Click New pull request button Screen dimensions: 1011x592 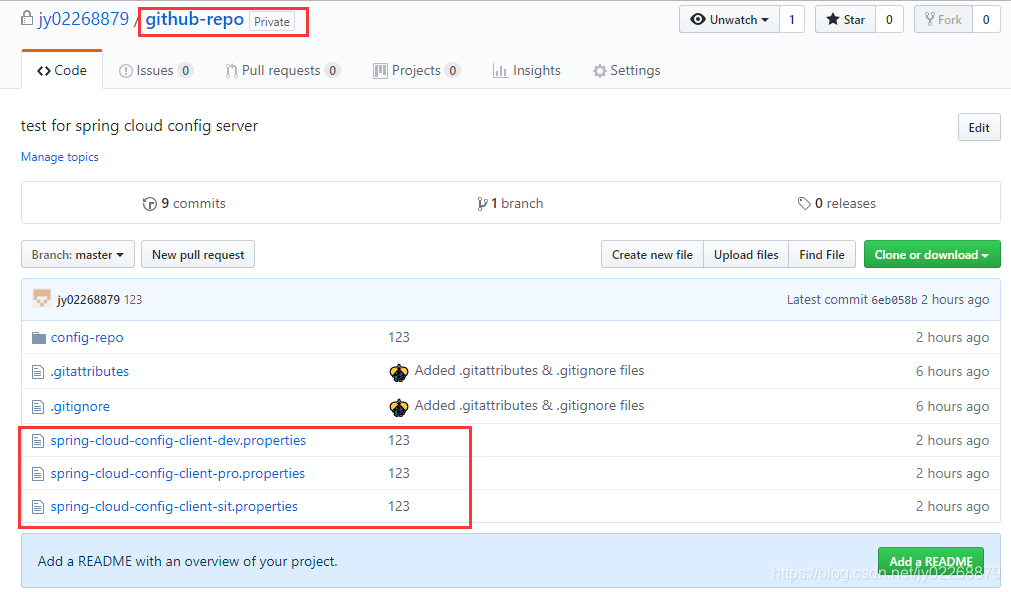click(x=198, y=255)
